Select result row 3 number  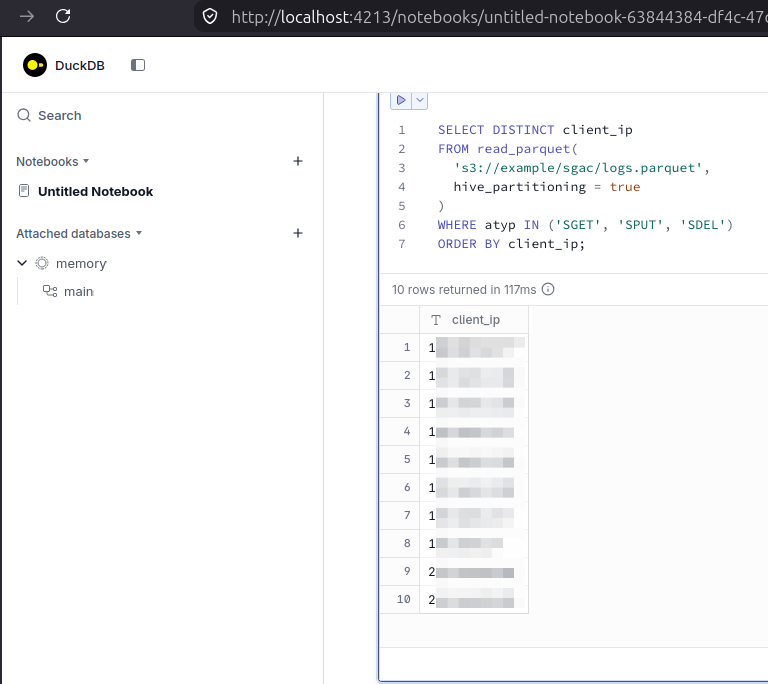point(407,403)
